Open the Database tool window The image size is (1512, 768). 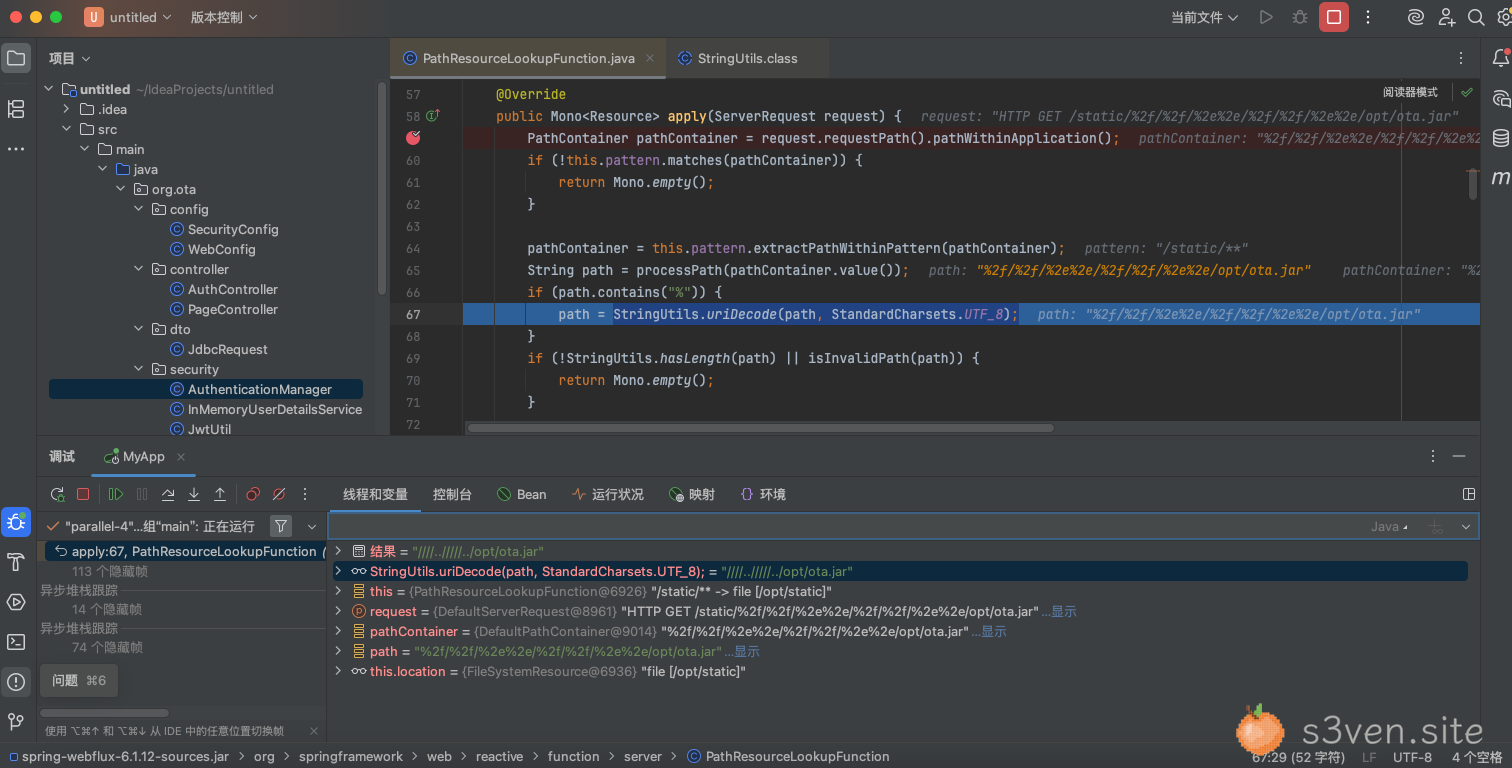(x=1501, y=138)
